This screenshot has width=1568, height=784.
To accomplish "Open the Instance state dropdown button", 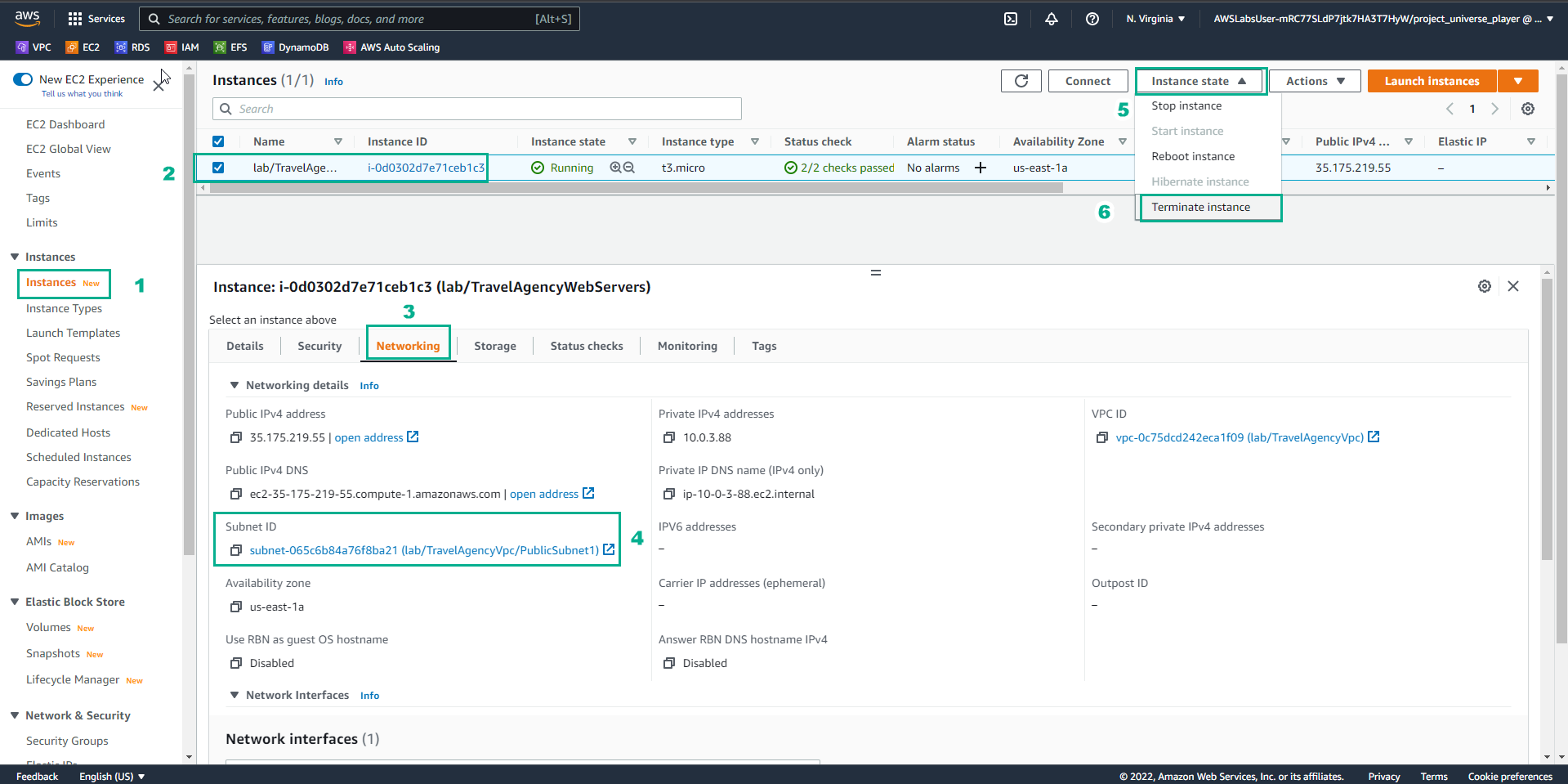I will tap(1199, 81).
